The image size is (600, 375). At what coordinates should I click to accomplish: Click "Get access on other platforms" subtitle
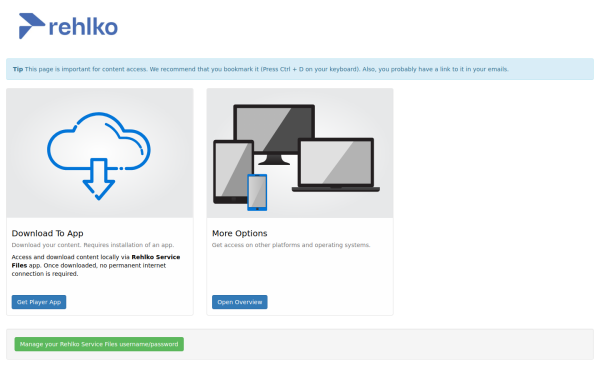coord(291,245)
